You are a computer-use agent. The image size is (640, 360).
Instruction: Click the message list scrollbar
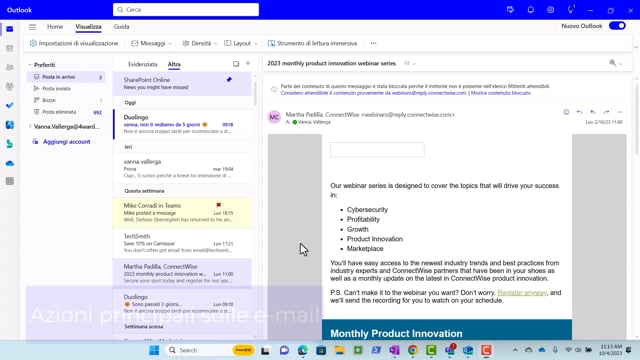click(x=255, y=93)
